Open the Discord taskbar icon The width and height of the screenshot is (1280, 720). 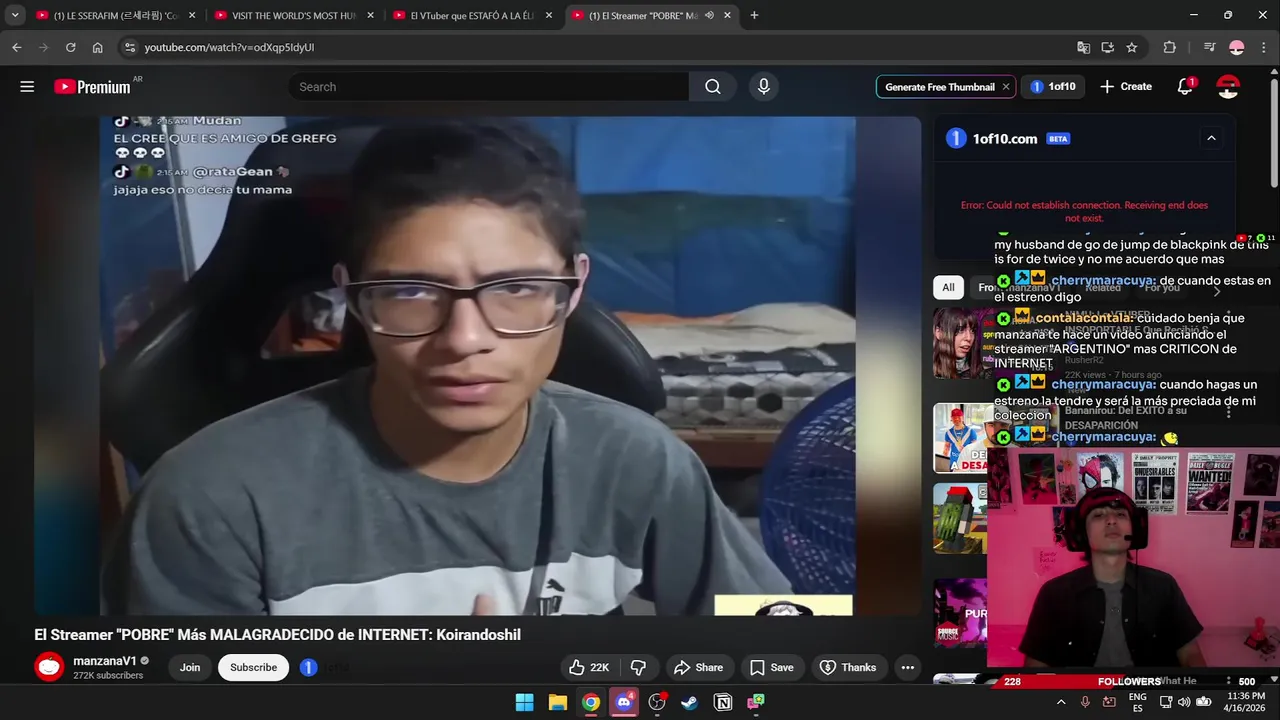click(x=624, y=702)
